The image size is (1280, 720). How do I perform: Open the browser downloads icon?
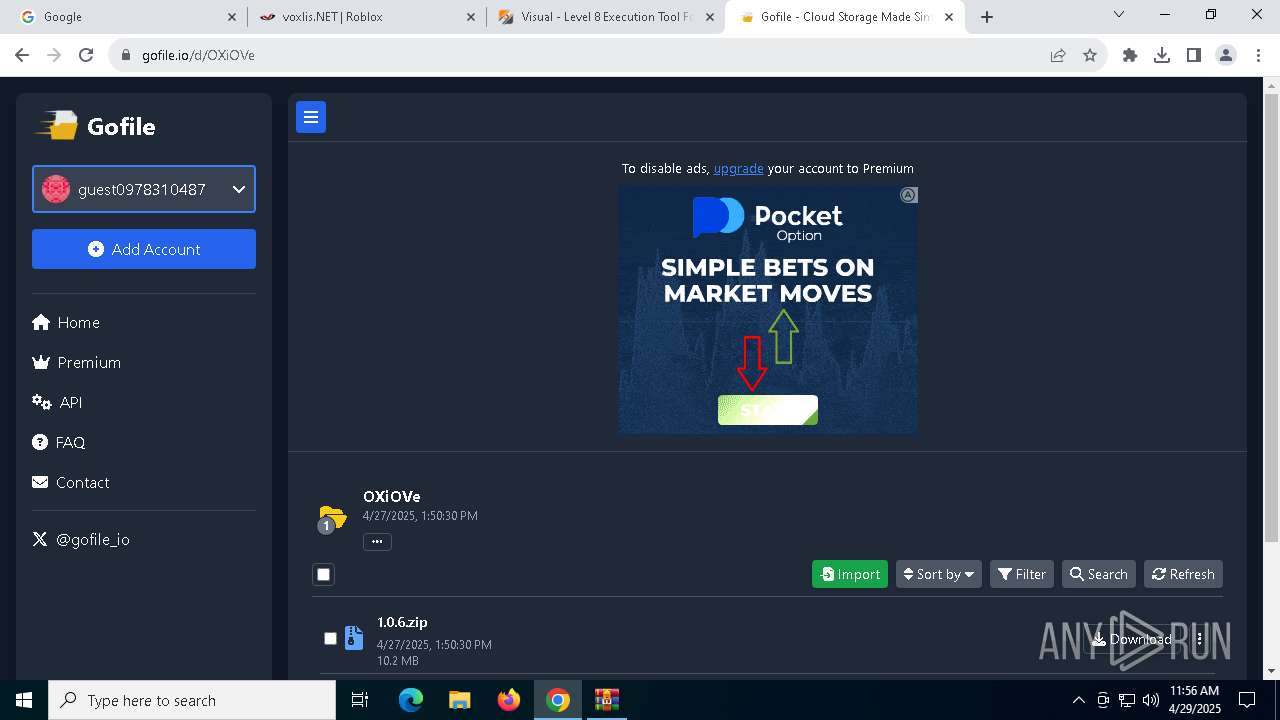1162,55
